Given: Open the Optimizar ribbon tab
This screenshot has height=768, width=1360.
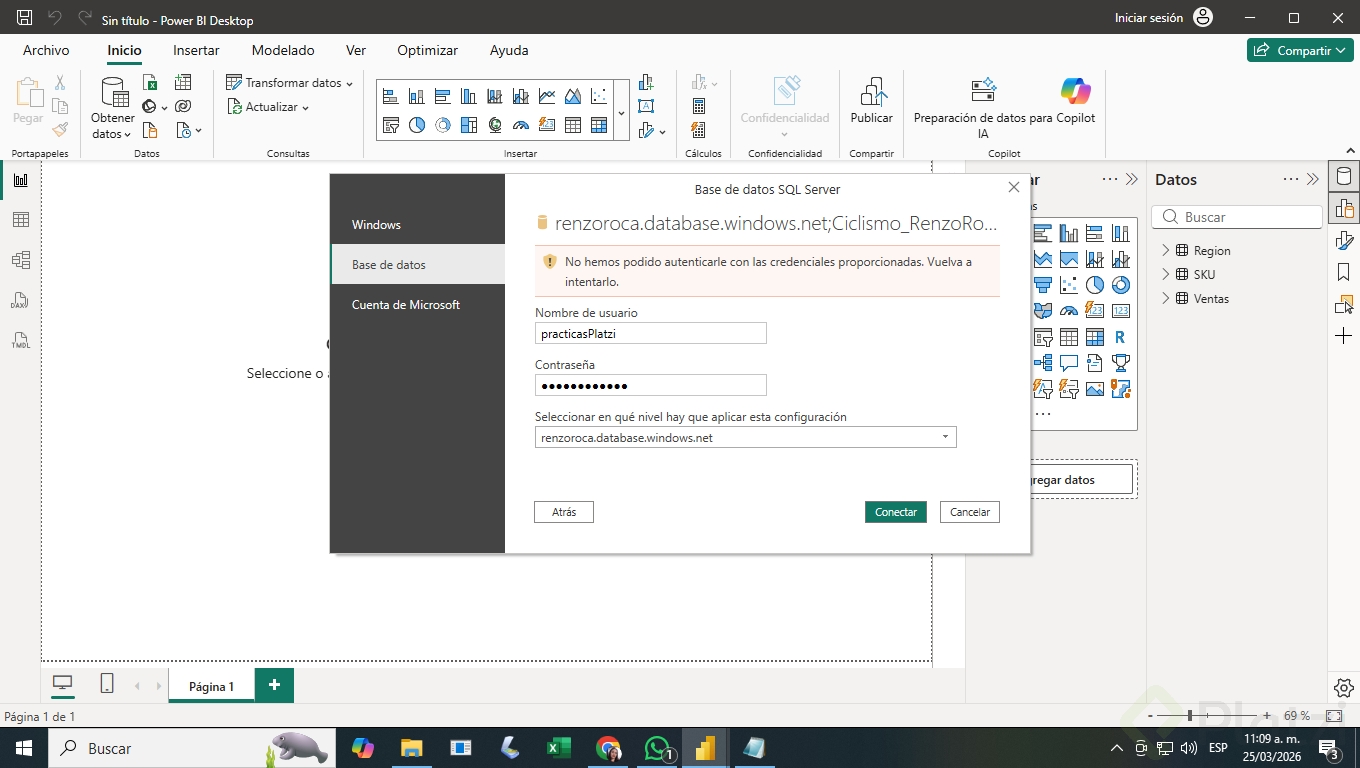Looking at the screenshot, I should [427, 50].
